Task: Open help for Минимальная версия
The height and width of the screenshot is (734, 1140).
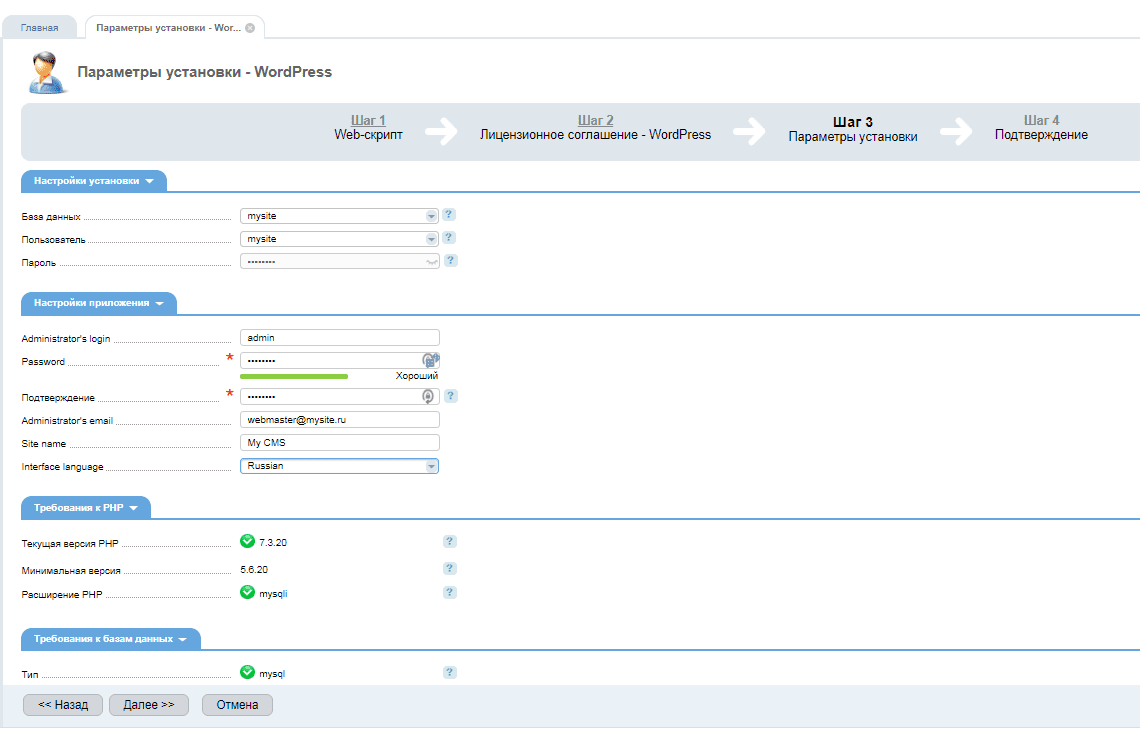Action: click(x=450, y=568)
